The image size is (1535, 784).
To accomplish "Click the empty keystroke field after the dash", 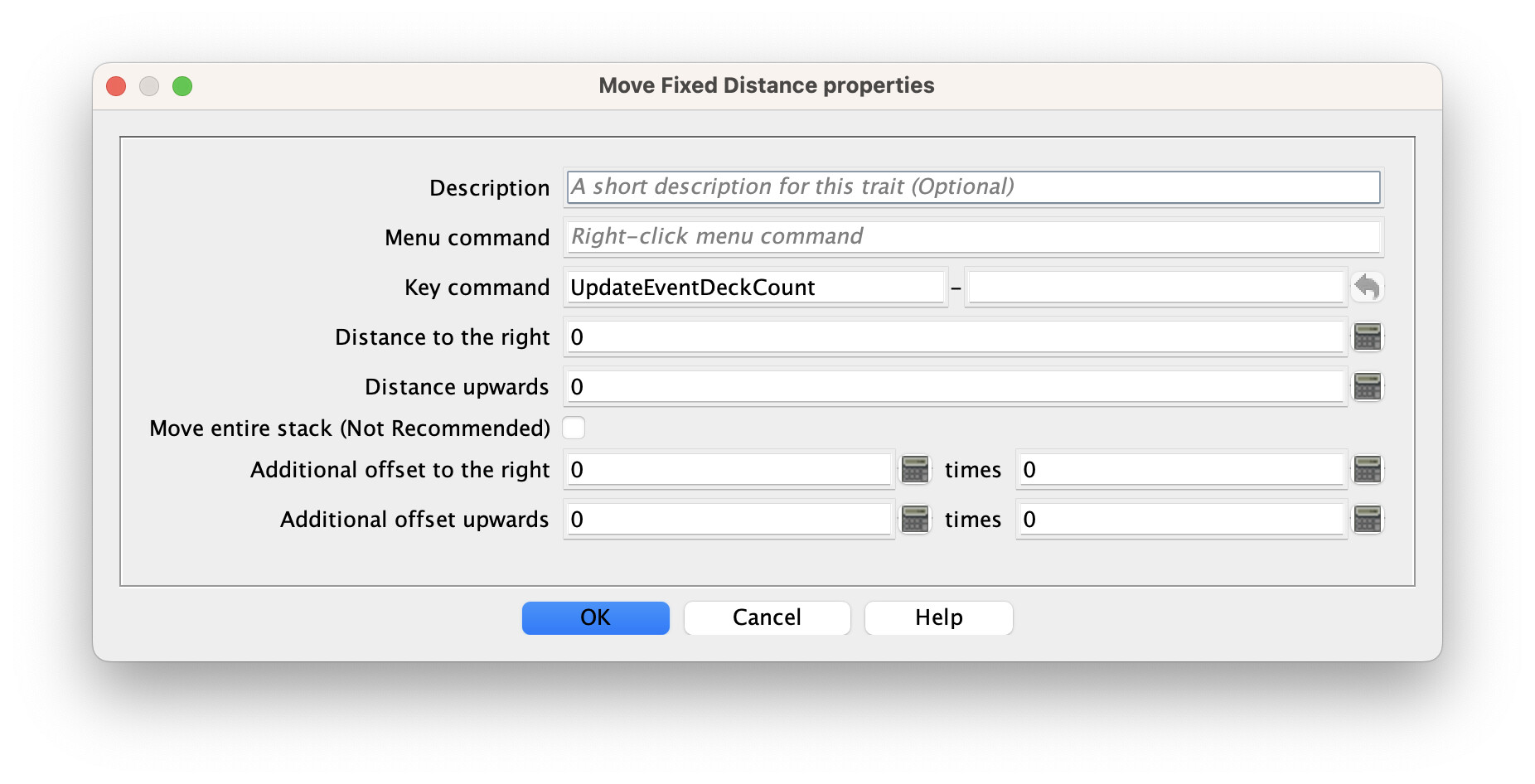I will 1155,288.
